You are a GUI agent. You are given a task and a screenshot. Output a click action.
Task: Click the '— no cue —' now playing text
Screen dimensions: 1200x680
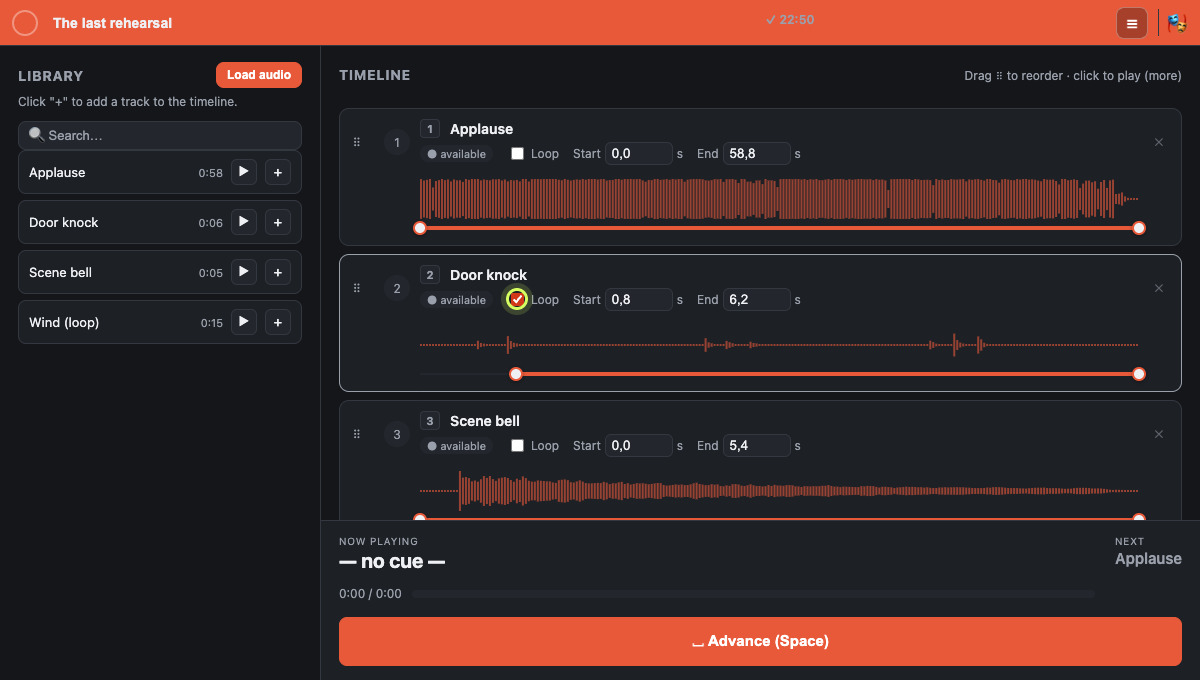coord(392,562)
